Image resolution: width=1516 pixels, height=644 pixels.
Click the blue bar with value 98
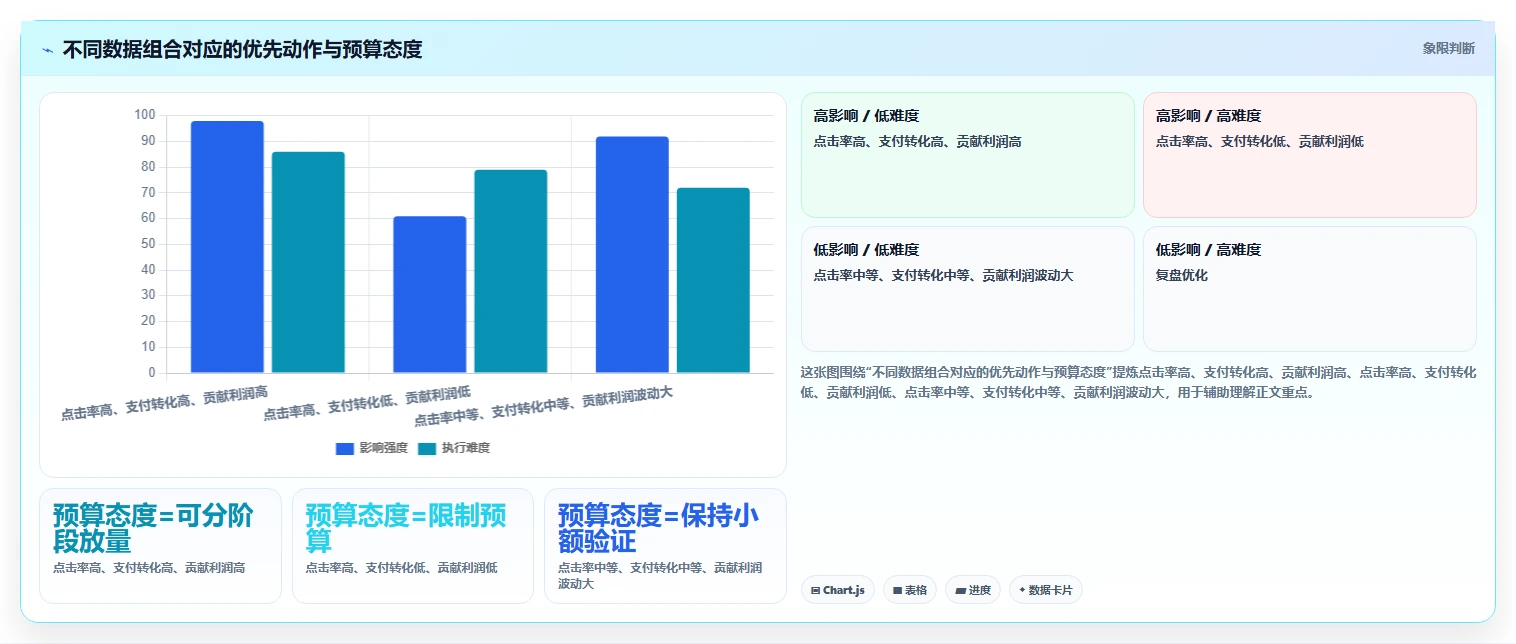coord(227,247)
